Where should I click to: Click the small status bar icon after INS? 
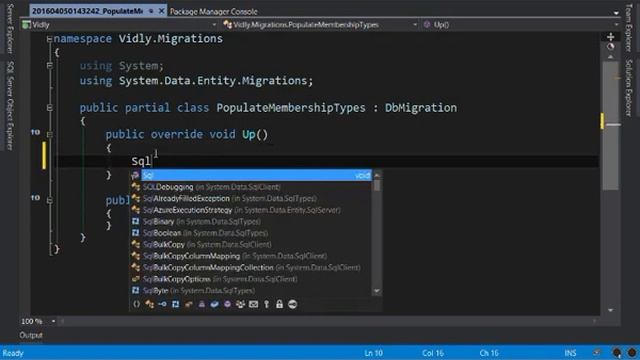click(x=597, y=352)
